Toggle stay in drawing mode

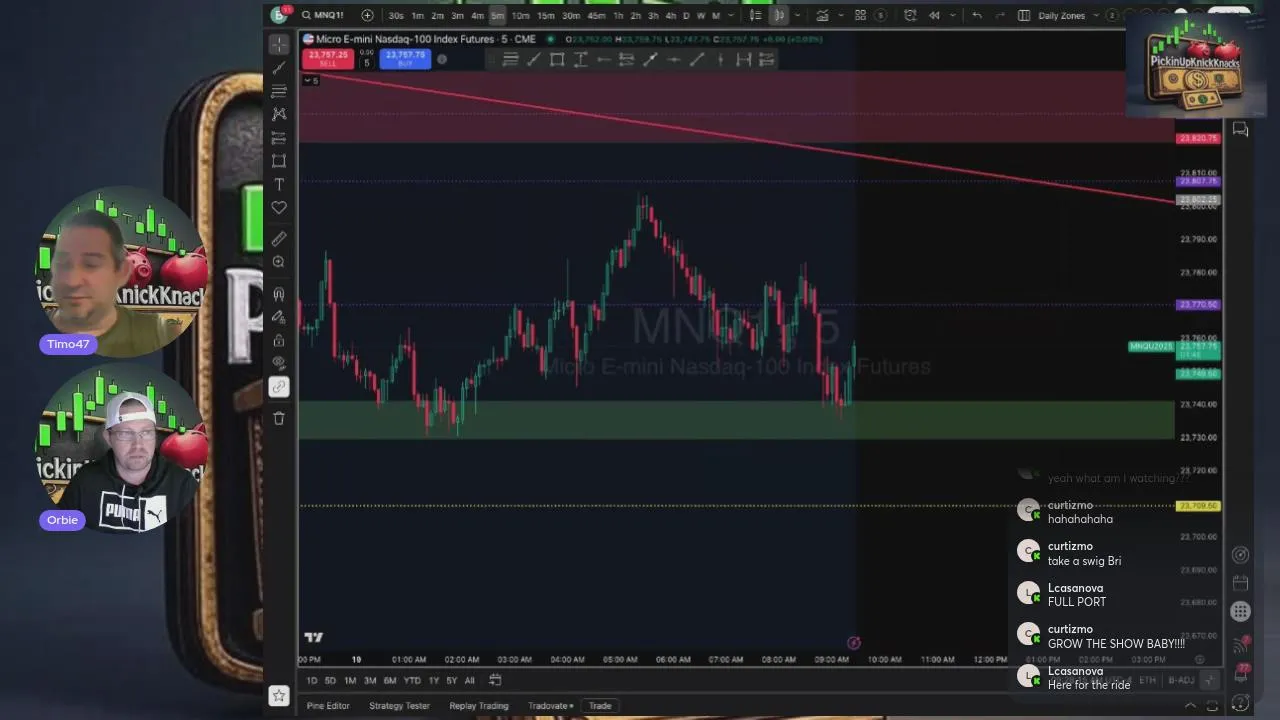(x=279, y=317)
